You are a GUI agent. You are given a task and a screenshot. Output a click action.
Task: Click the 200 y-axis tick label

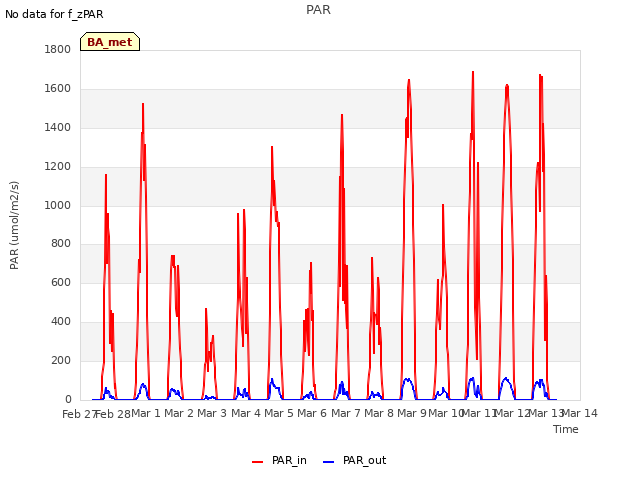61,360
